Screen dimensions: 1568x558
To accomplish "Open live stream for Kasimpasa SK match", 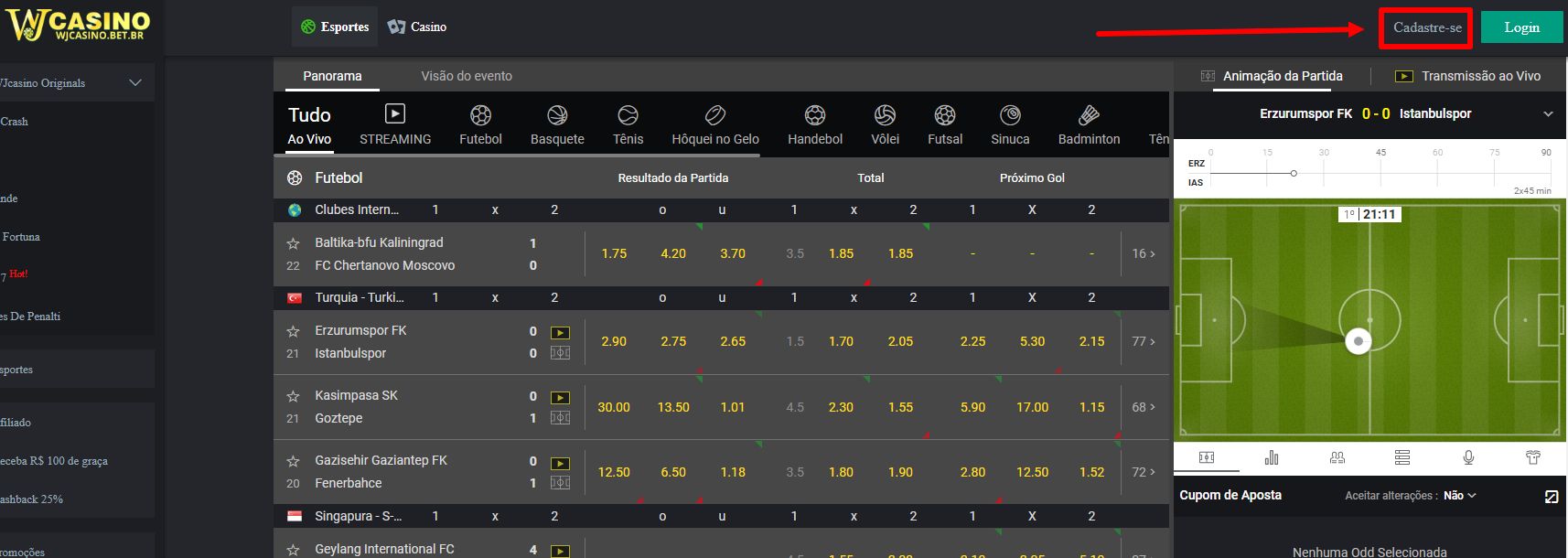I will click(560, 398).
